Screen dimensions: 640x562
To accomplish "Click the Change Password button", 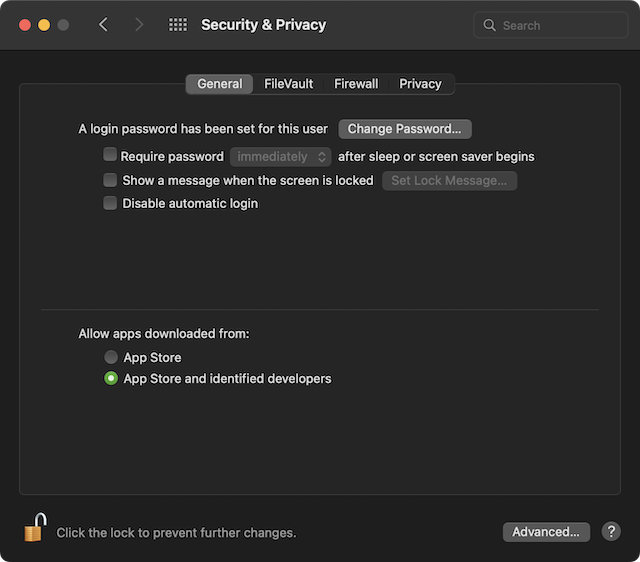I will tap(404, 129).
